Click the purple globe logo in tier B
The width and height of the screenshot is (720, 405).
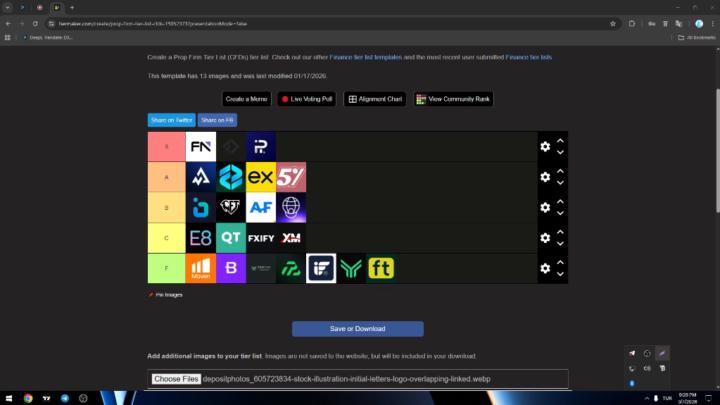[291, 208]
